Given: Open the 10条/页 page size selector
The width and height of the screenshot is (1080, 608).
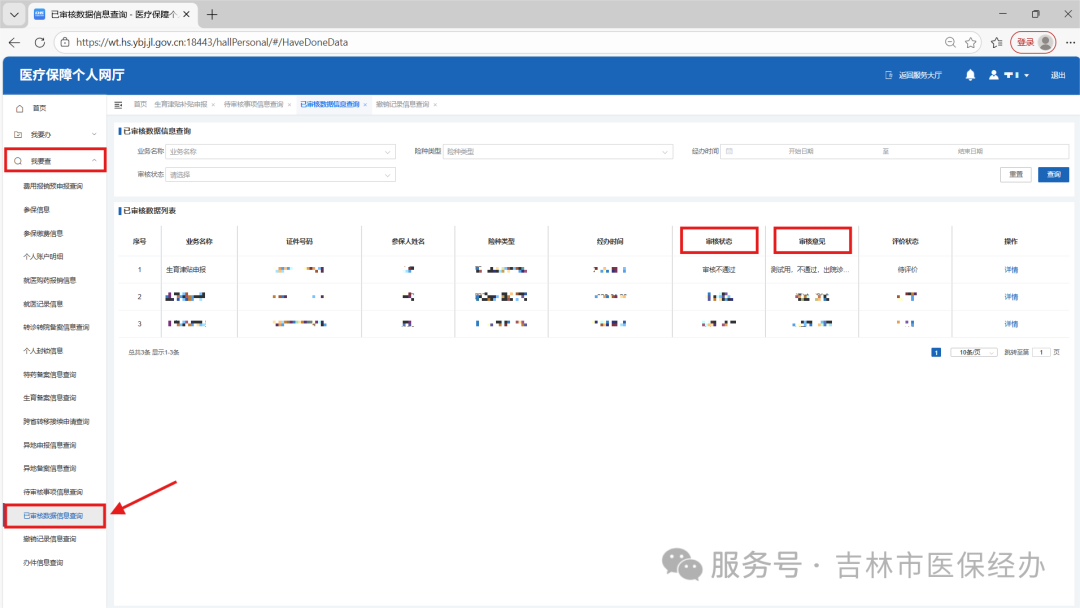Looking at the screenshot, I should click(x=973, y=352).
